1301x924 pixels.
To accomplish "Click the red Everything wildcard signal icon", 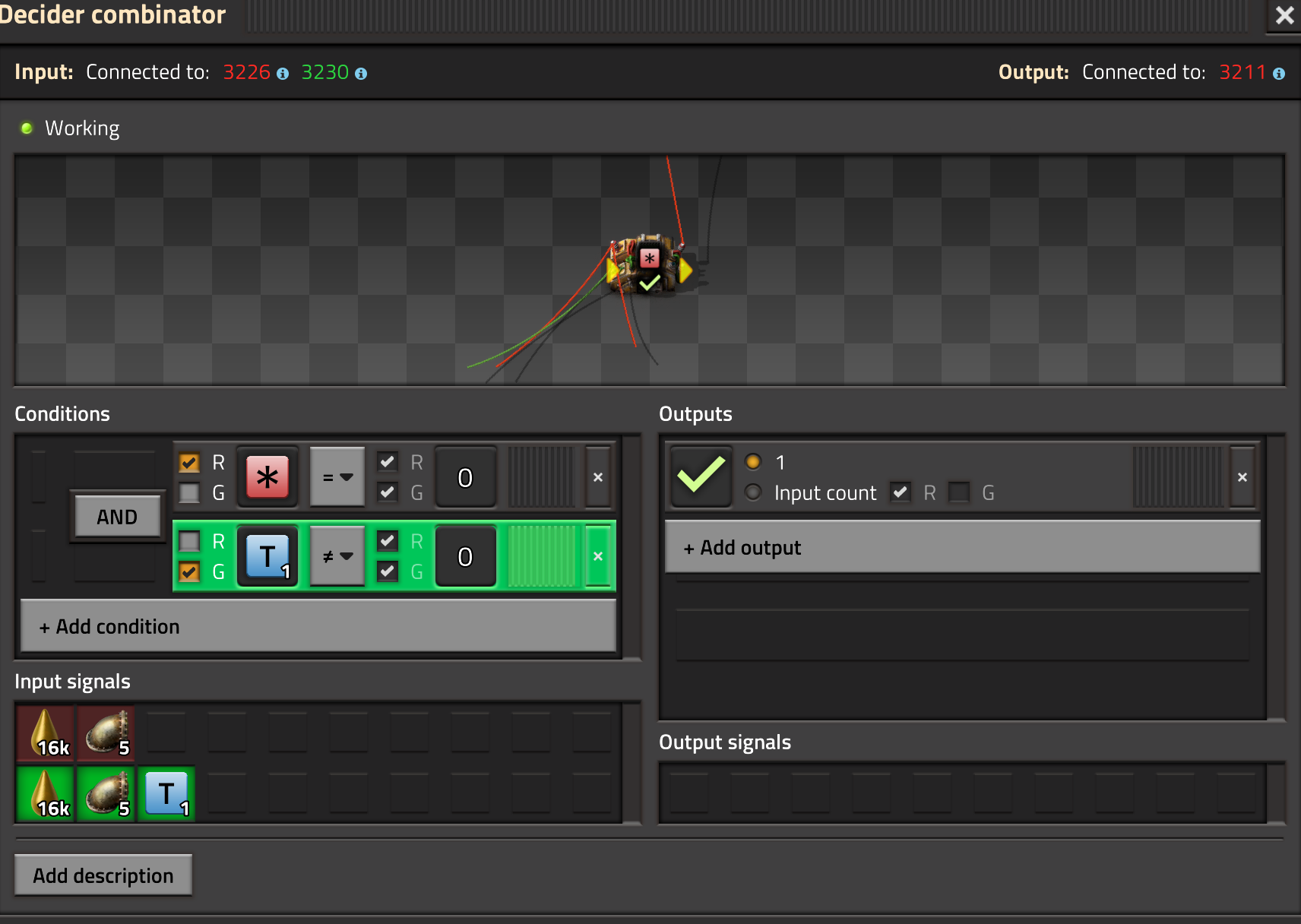I will 267,477.
